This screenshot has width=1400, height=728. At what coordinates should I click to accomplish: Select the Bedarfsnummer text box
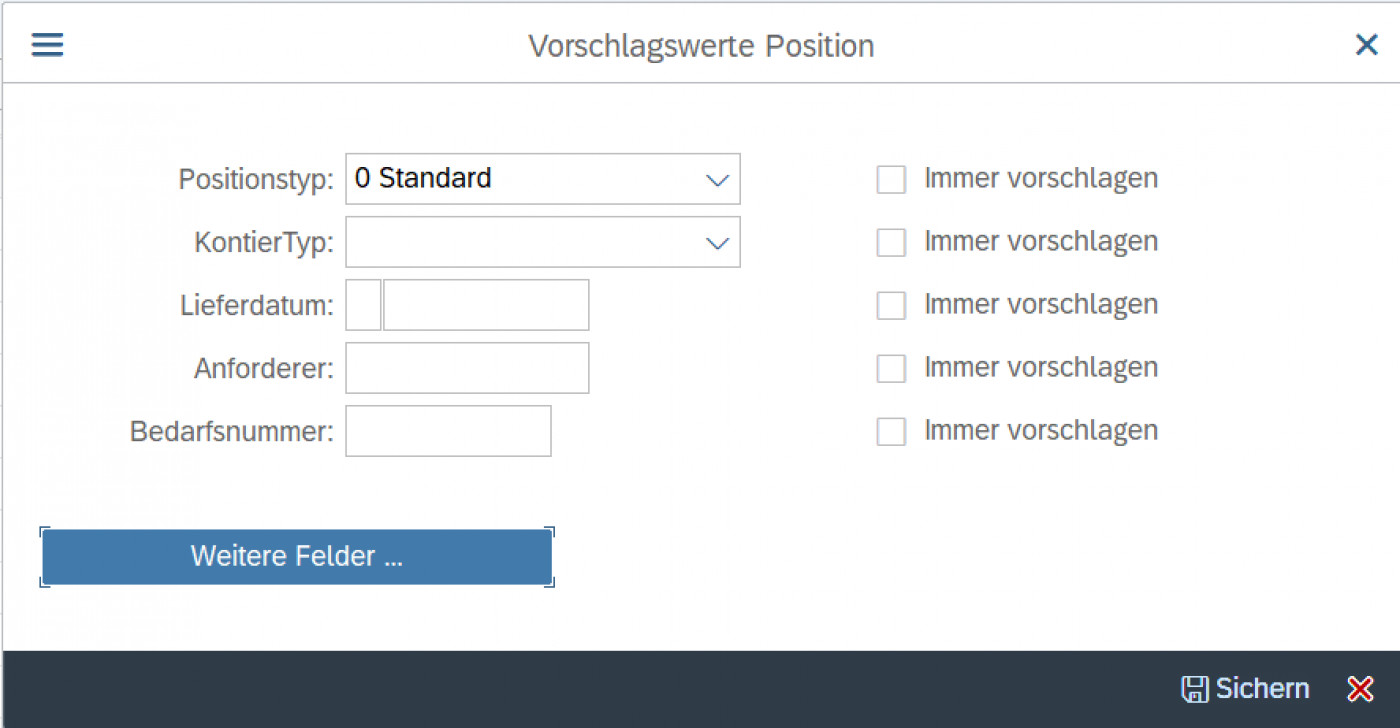click(x=447, y=430)
